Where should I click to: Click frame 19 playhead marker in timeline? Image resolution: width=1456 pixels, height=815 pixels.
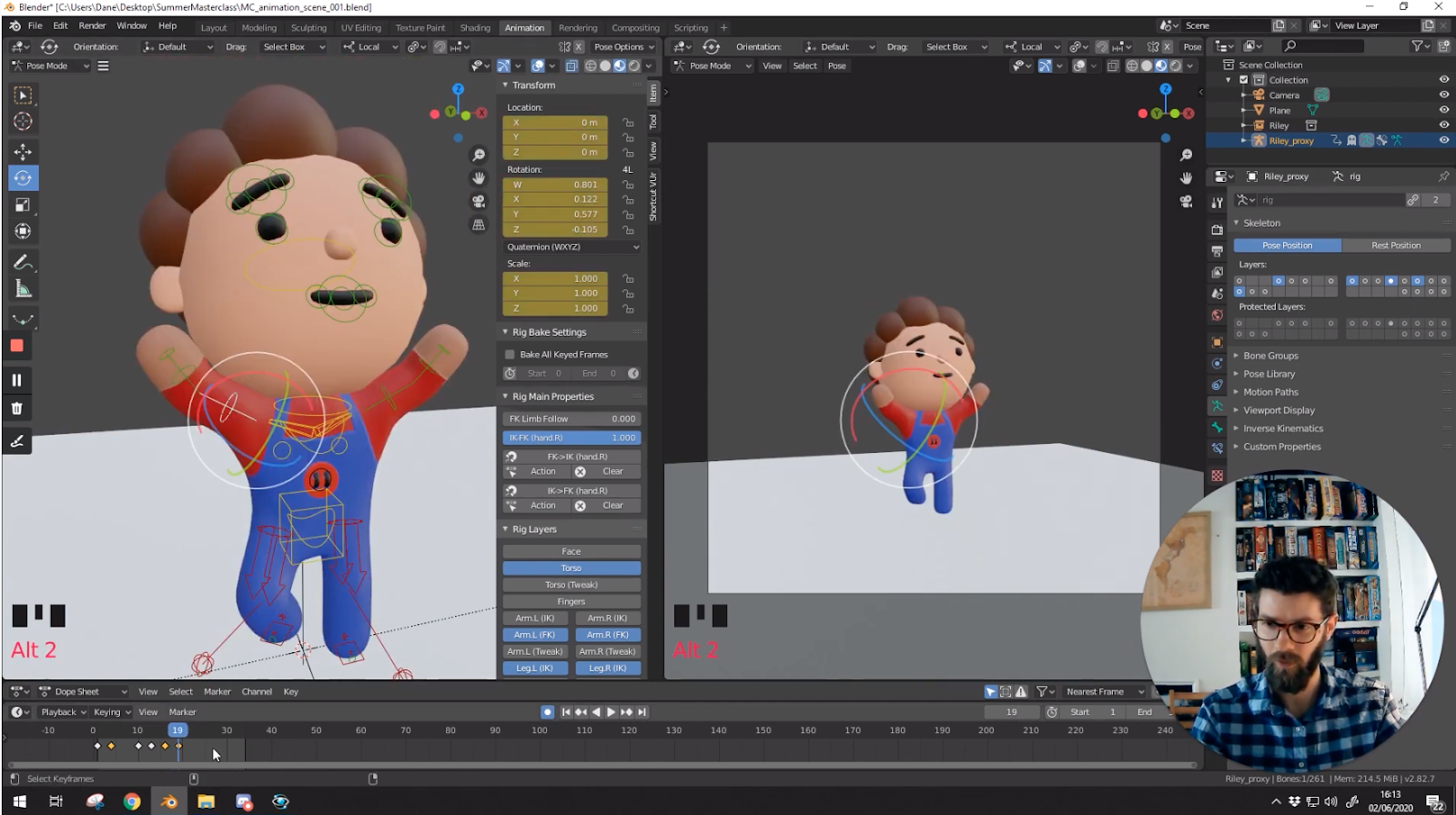177,729
